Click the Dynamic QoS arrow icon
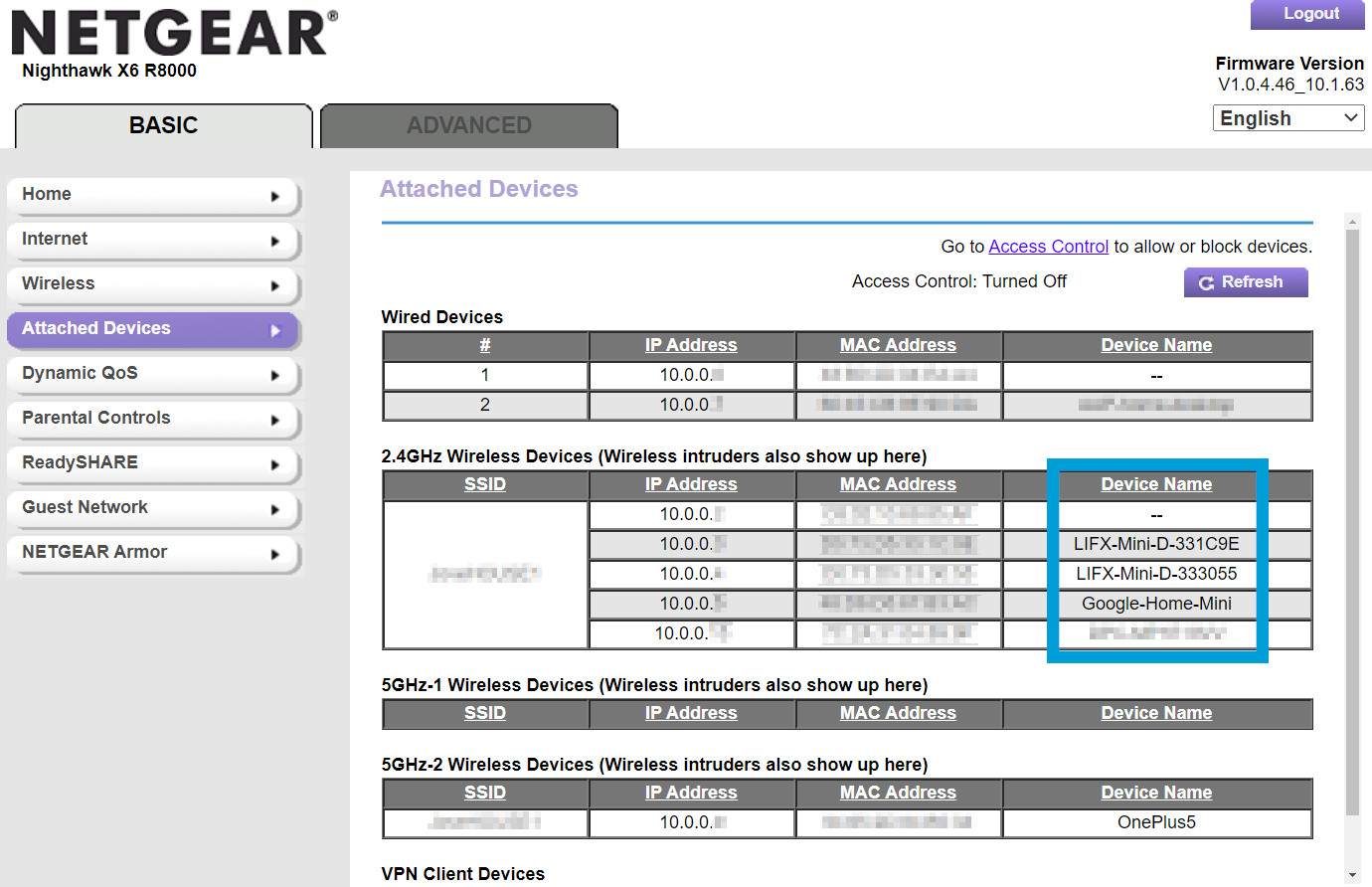The height and width of the screenshot is (887, 1372). click(x=275, y=376)
